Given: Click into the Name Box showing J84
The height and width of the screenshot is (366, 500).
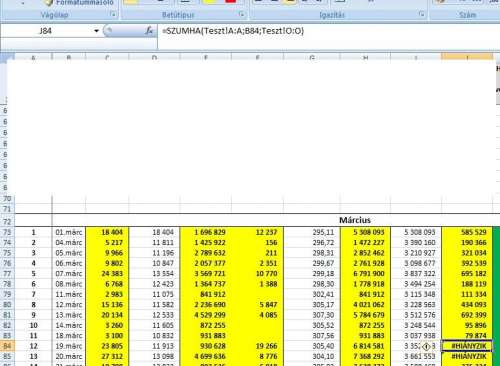Looking at the screenshot, I should 46,31.
